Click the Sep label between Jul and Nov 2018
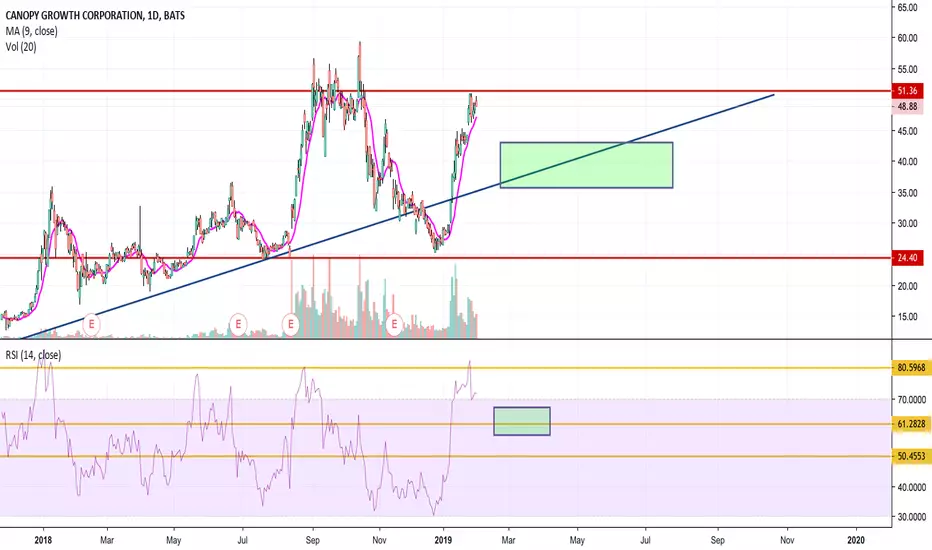Image resolution: width=932 pixels, height=550 pixels. pyautogui.click(x=313, y=540)
